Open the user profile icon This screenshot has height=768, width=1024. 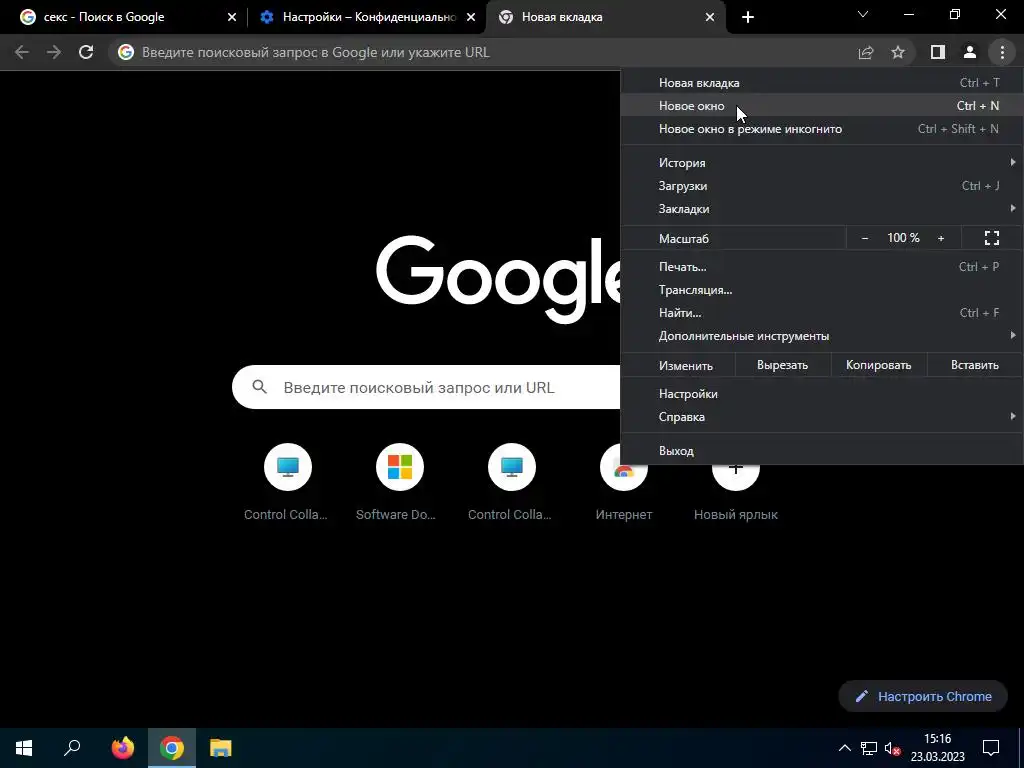[970, 52]
